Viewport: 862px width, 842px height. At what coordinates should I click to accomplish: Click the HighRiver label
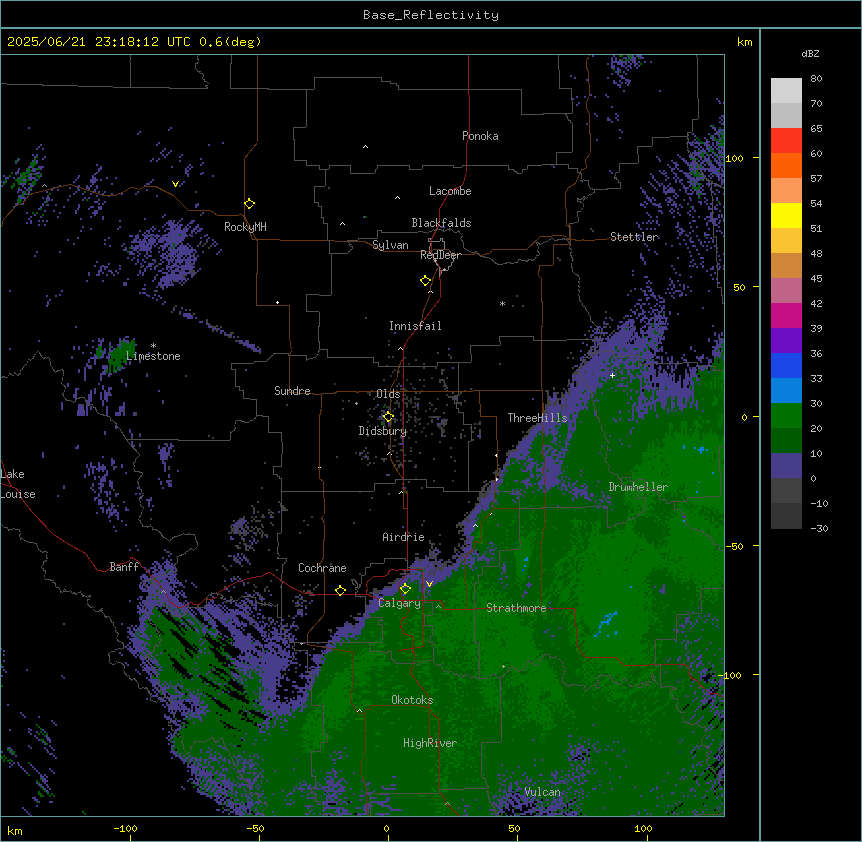click(430, 743)
